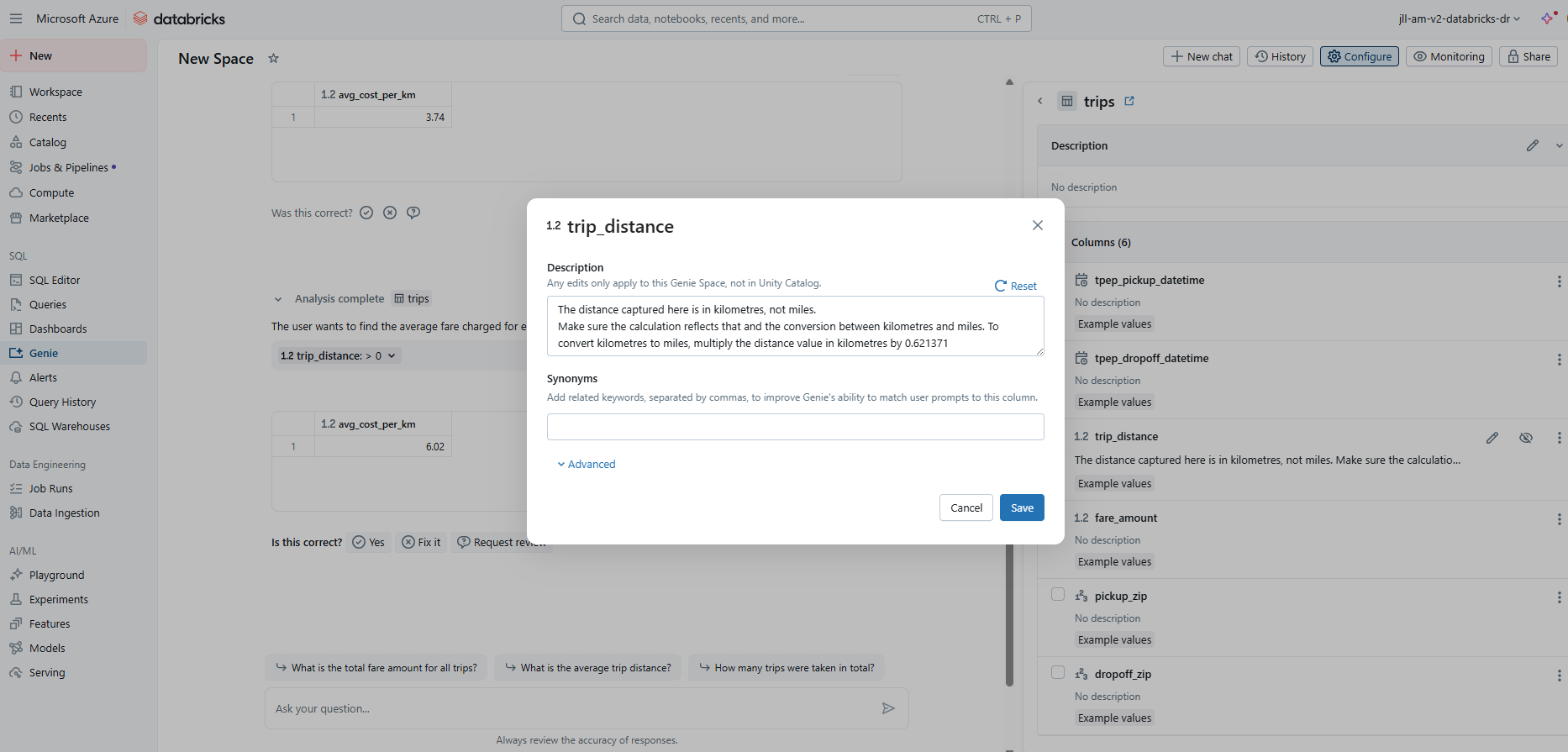This screenshot has height=752, width=1568.
Task: Open Genie in the sidebar
Action: (44, 353)
